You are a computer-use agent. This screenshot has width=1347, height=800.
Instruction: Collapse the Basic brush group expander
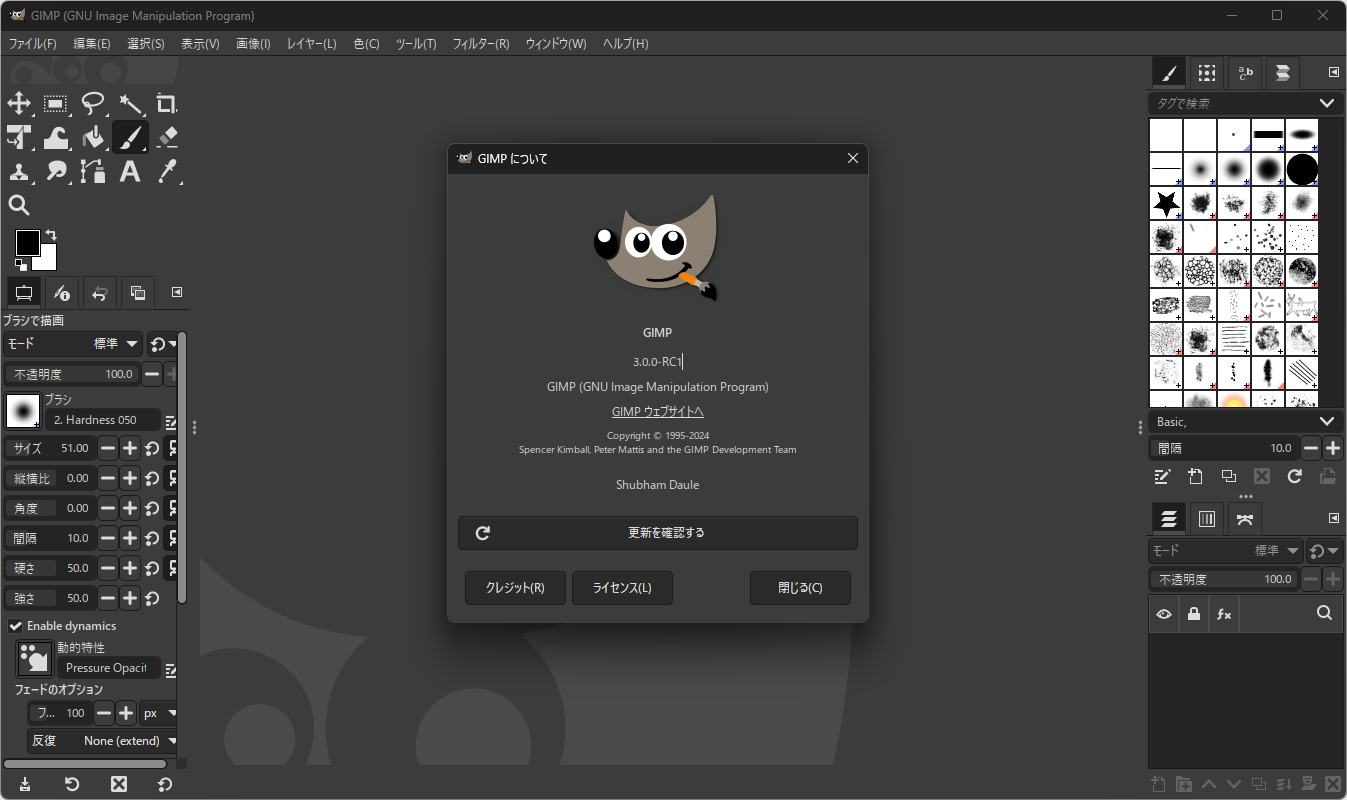pos(1327,421)
